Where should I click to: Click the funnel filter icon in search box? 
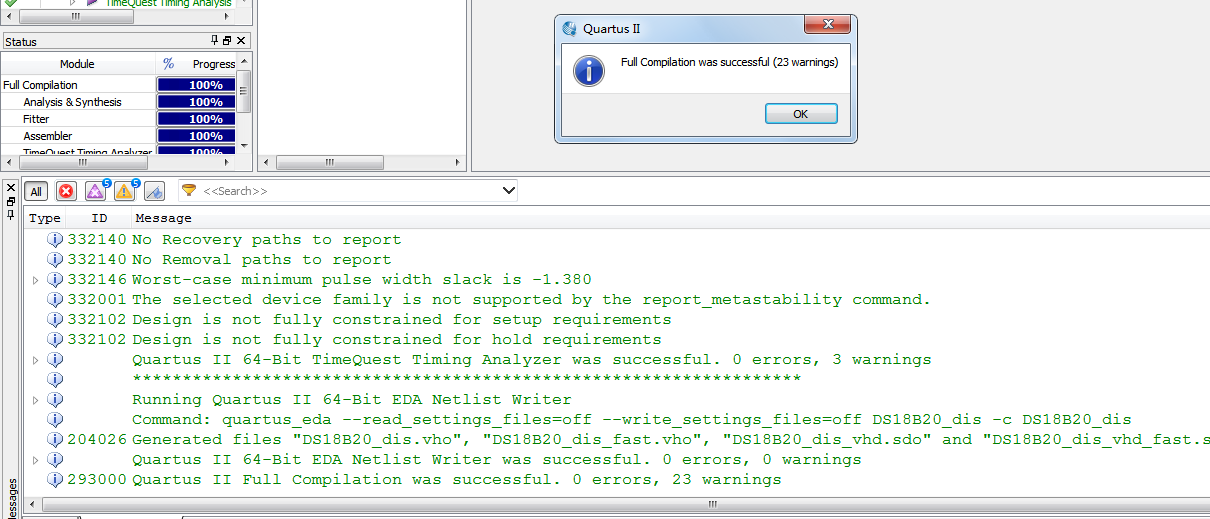click(x=189, y=190)
